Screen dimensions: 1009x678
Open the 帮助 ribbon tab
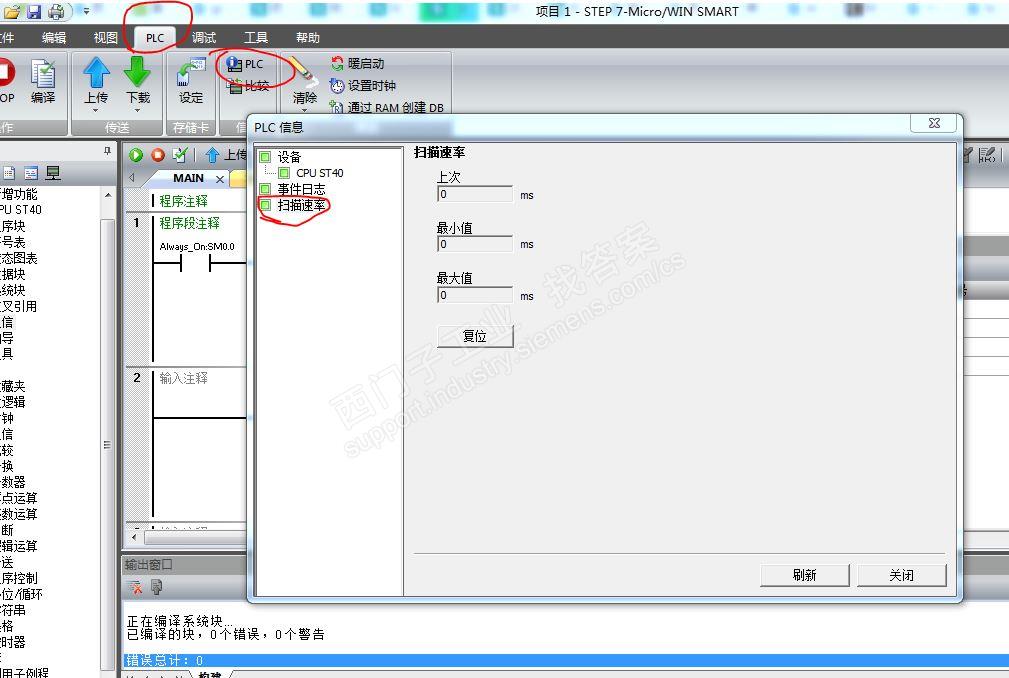308,38
